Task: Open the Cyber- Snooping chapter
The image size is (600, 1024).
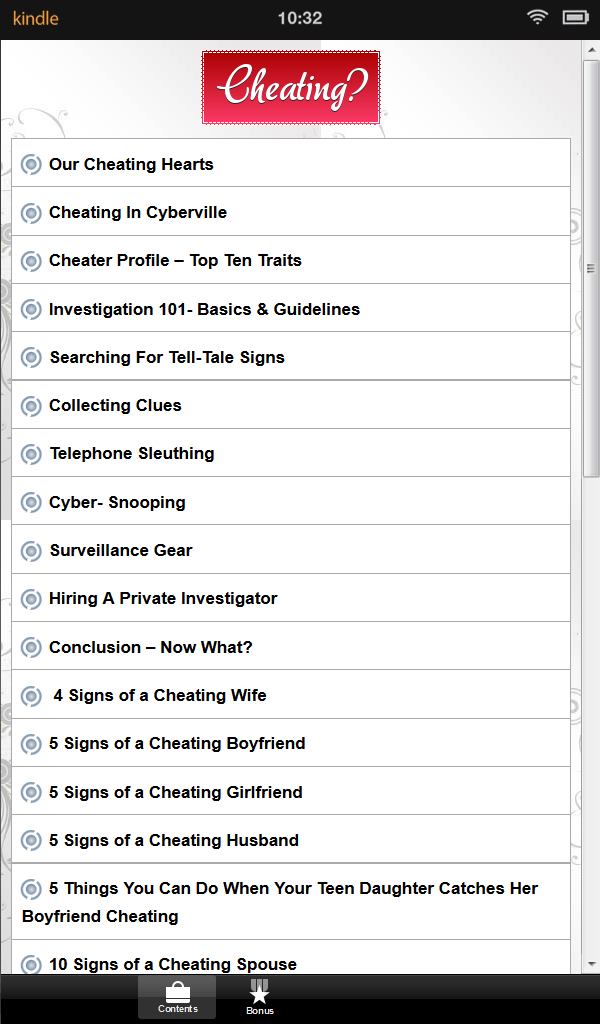Action: [x=117, y=502]
